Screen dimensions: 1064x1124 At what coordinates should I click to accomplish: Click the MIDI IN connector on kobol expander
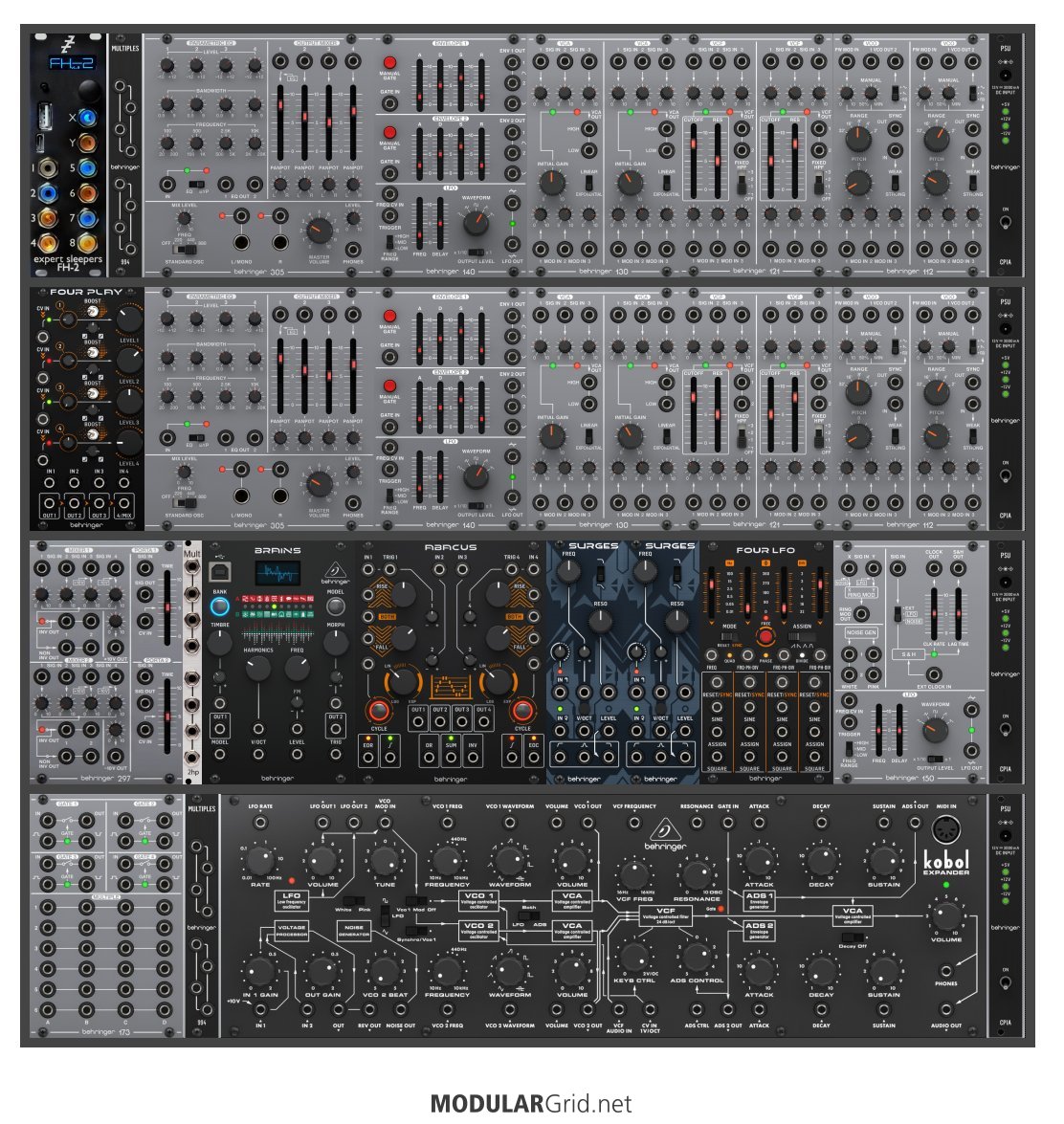945,829
